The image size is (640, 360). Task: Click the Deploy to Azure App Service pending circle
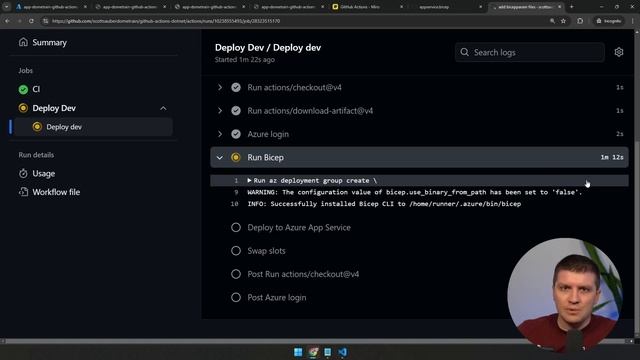[236, 227]
